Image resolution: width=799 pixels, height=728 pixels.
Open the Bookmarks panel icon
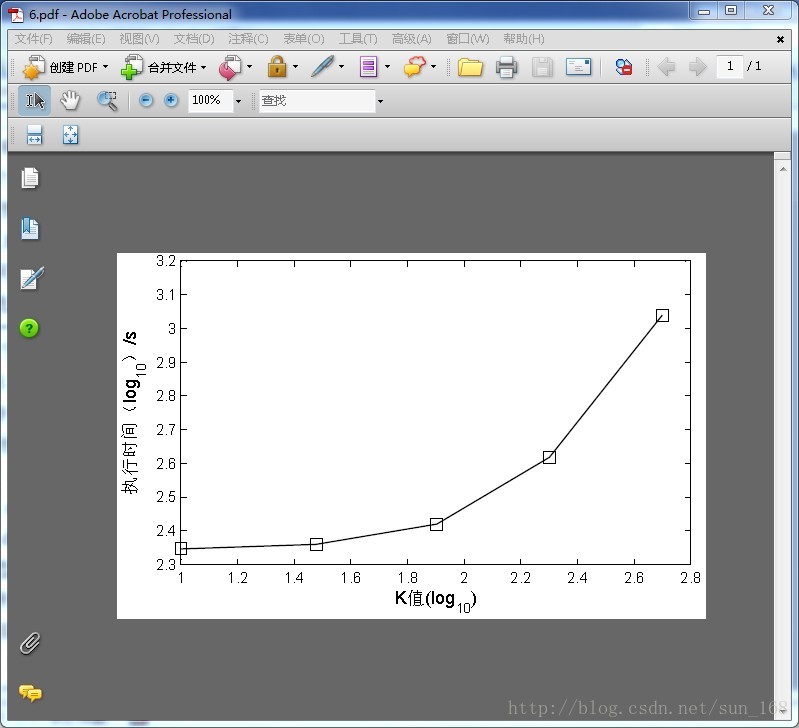(x=30, y=228)
